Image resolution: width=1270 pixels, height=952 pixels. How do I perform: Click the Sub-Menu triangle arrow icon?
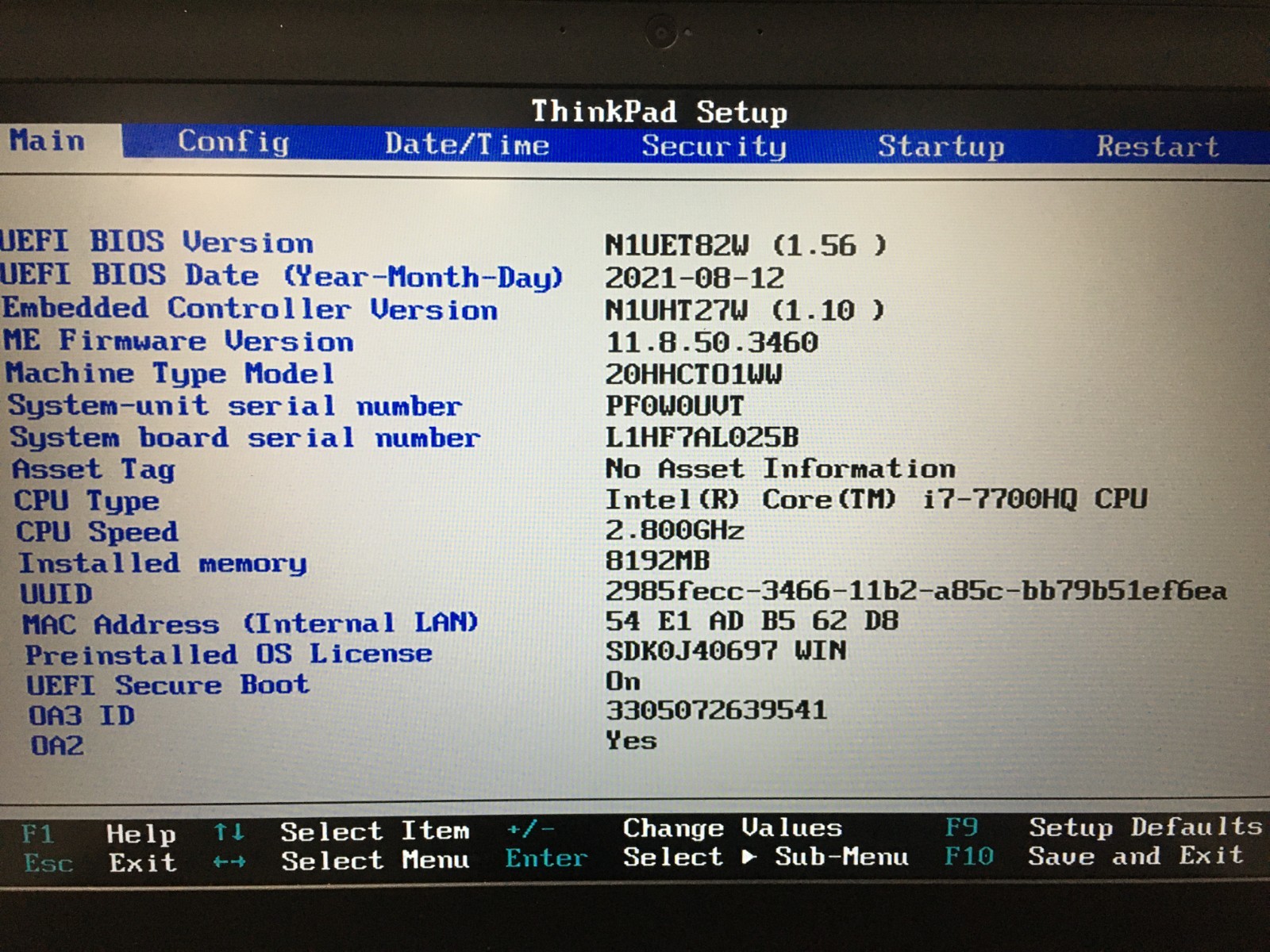[749, 857]
